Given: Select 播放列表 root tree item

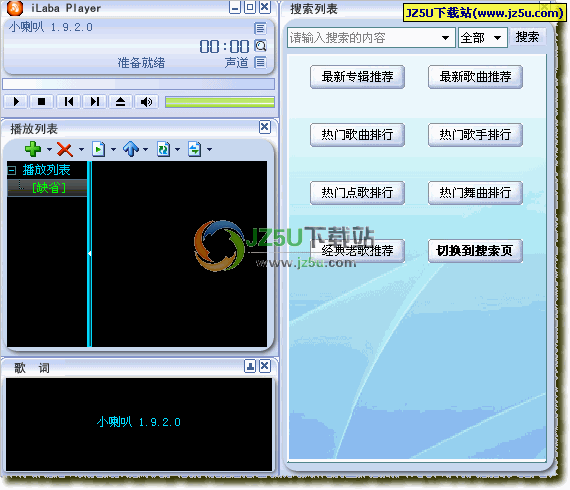Looking at the screenshot, I should click(x=47, y=170).
